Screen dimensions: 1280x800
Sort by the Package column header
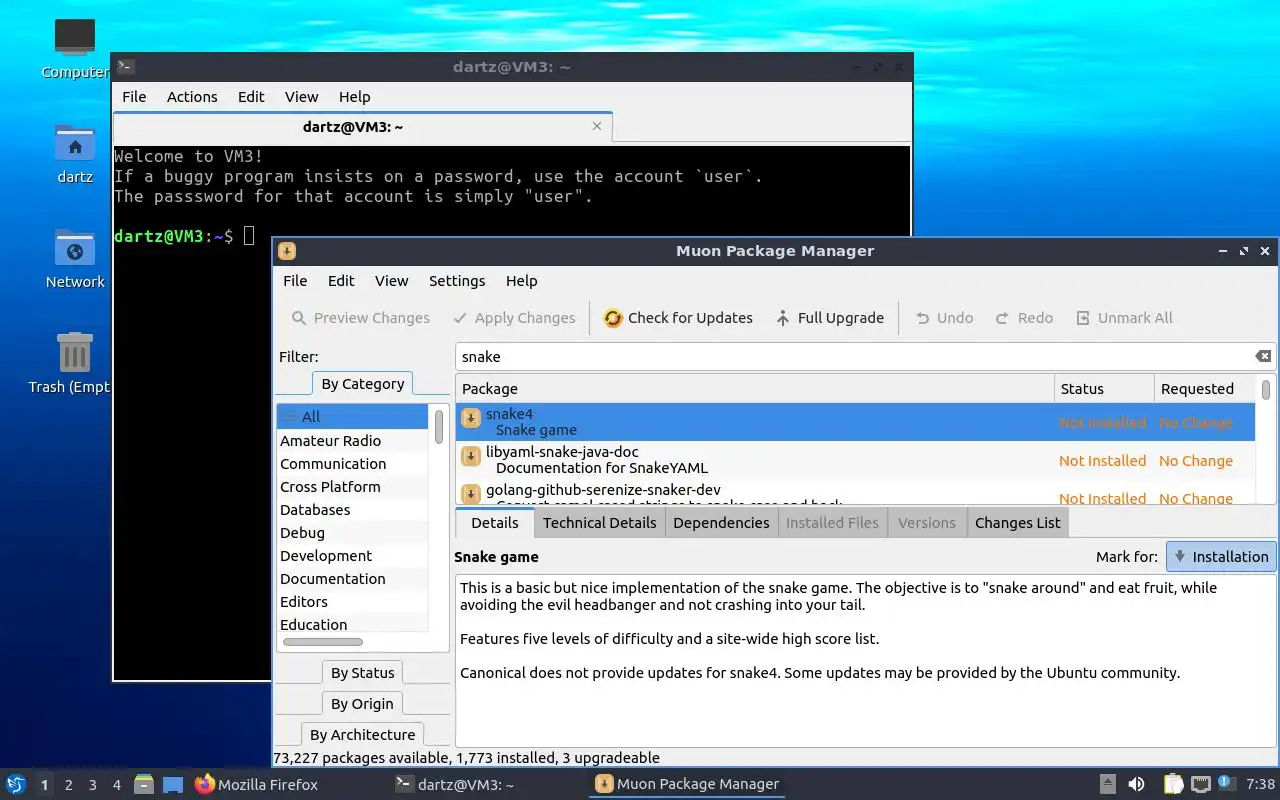[x=755, y=389]
